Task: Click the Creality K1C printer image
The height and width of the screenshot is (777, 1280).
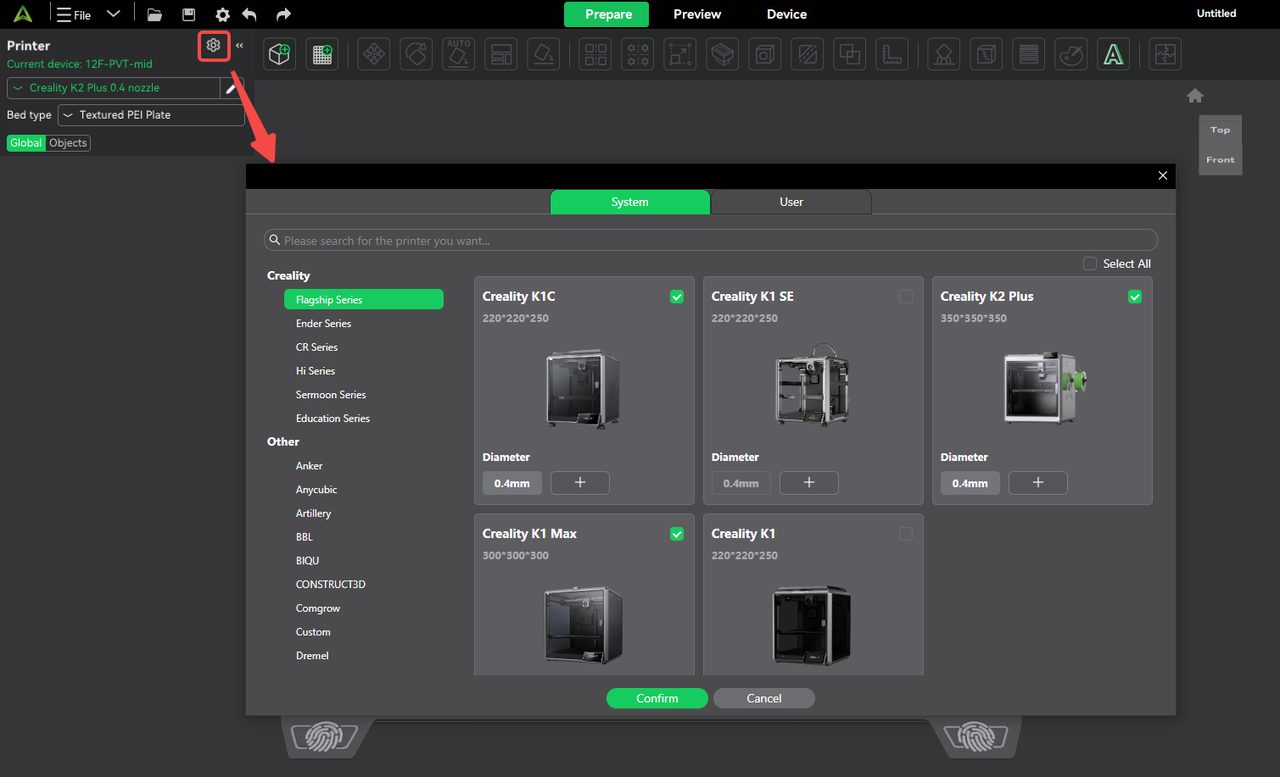Action: point(584,388)
